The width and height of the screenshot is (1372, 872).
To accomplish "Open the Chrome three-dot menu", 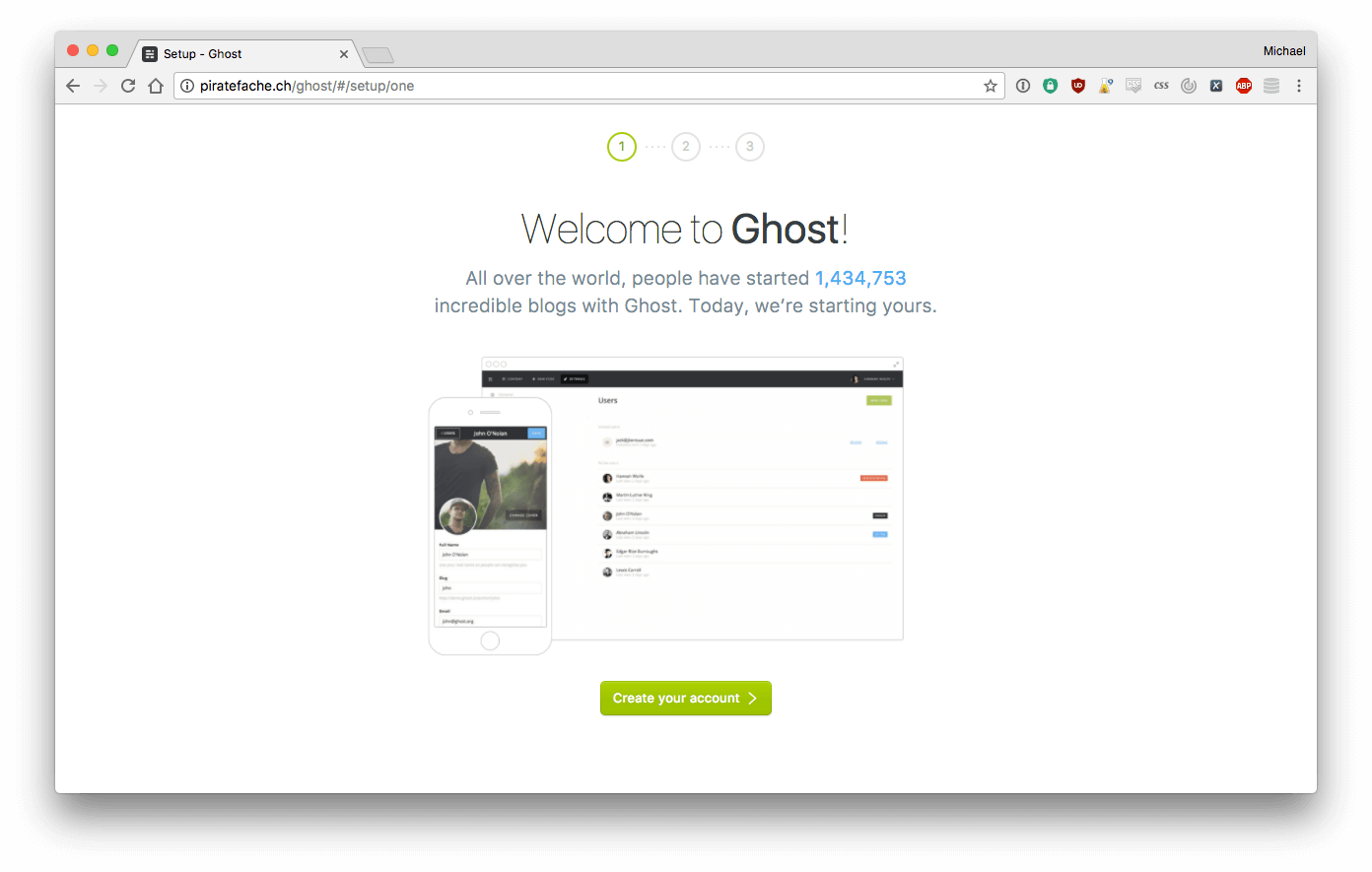I will 1299,86.
